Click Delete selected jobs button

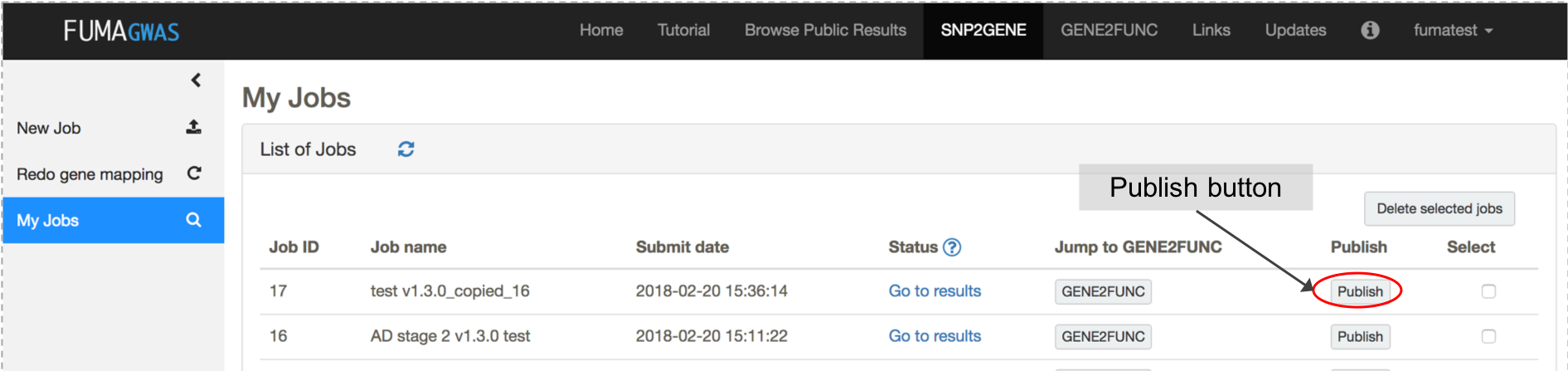[1439, 209]
